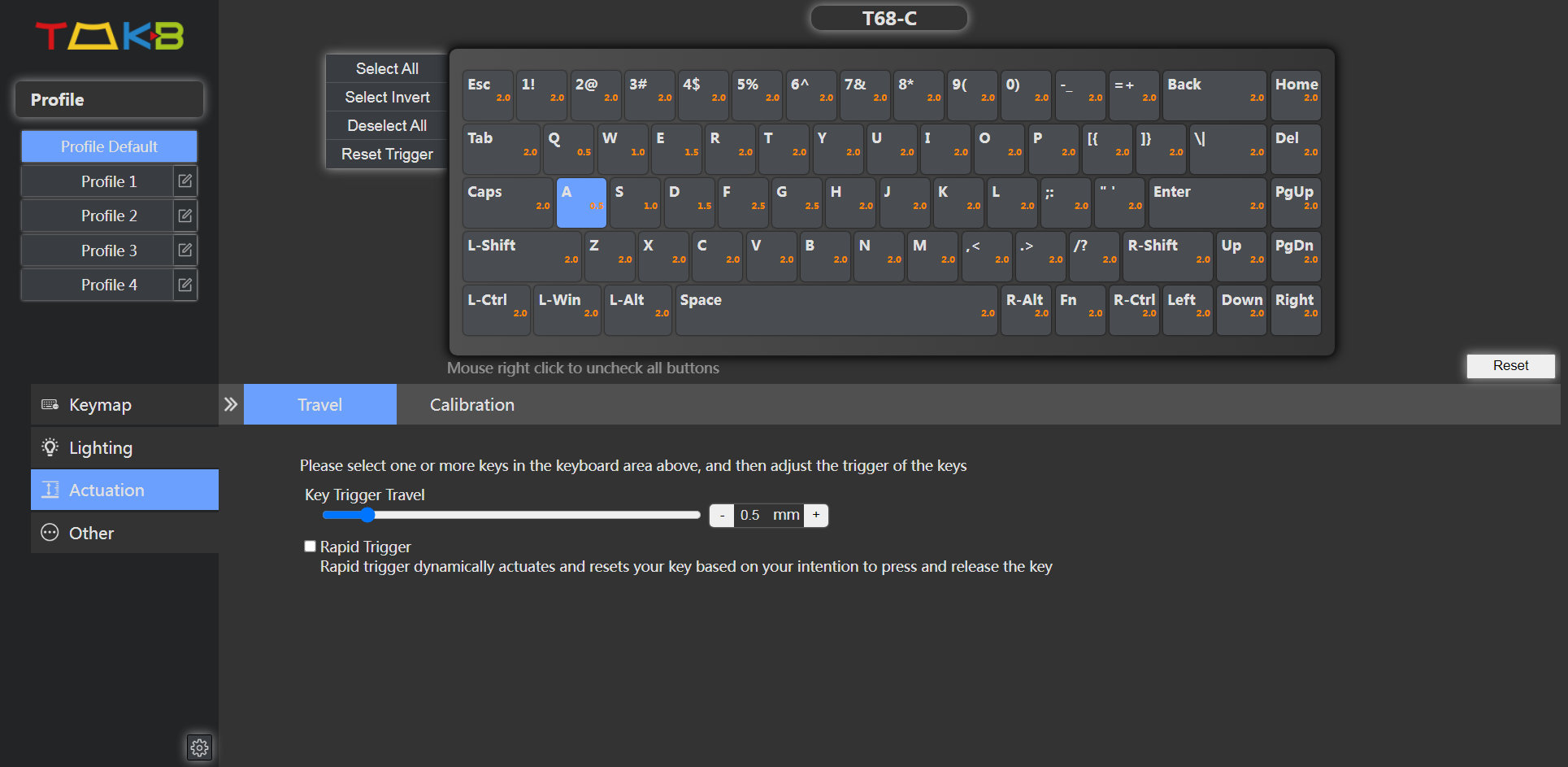This screenshot has height=767, width=1568.
Task: Click the edit icon next to Profile 1
Action: pos(185,181)
